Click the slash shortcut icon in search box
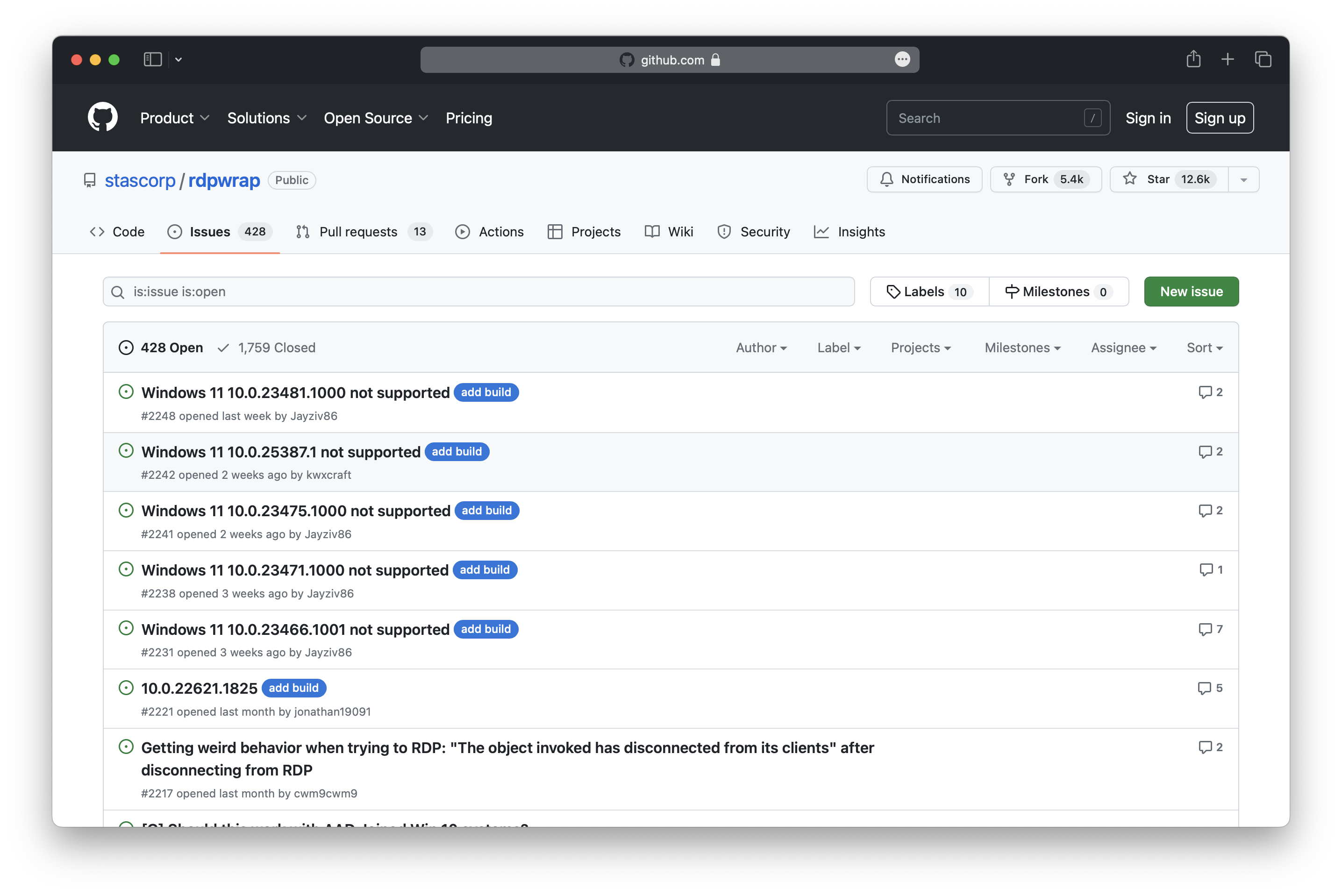Screen dimensions: 1342x896 pos(1092,118)
